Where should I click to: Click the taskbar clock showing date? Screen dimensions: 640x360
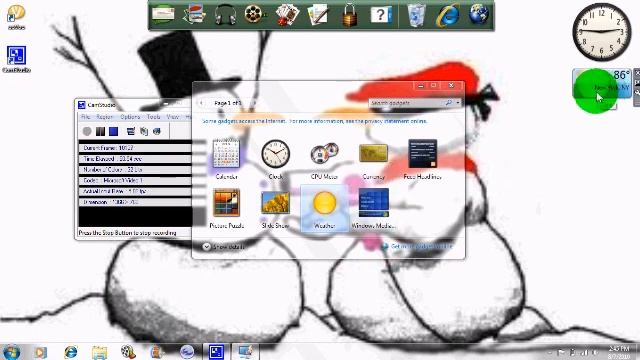pos(619,352)
